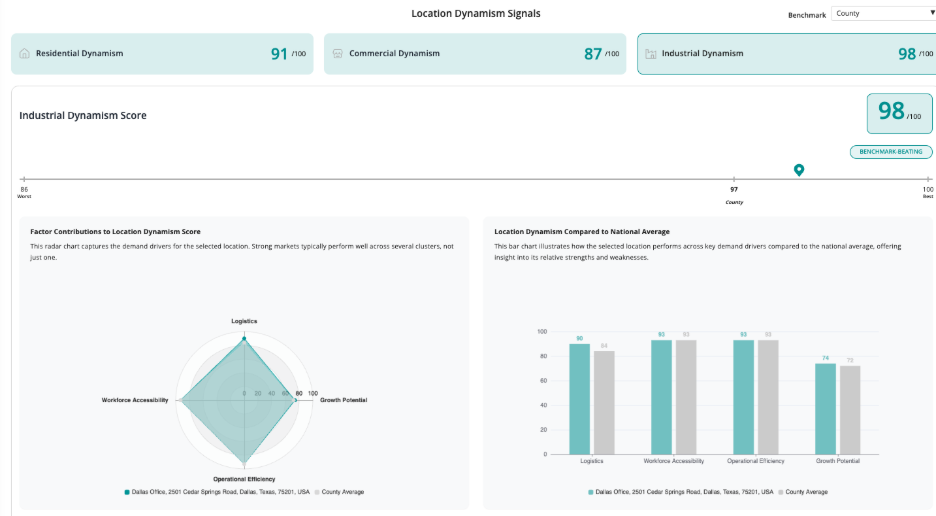The image size is (936, 516).
Task: Click the storefront icon on Commercial Dynamism card
Action: click(337, 54)
